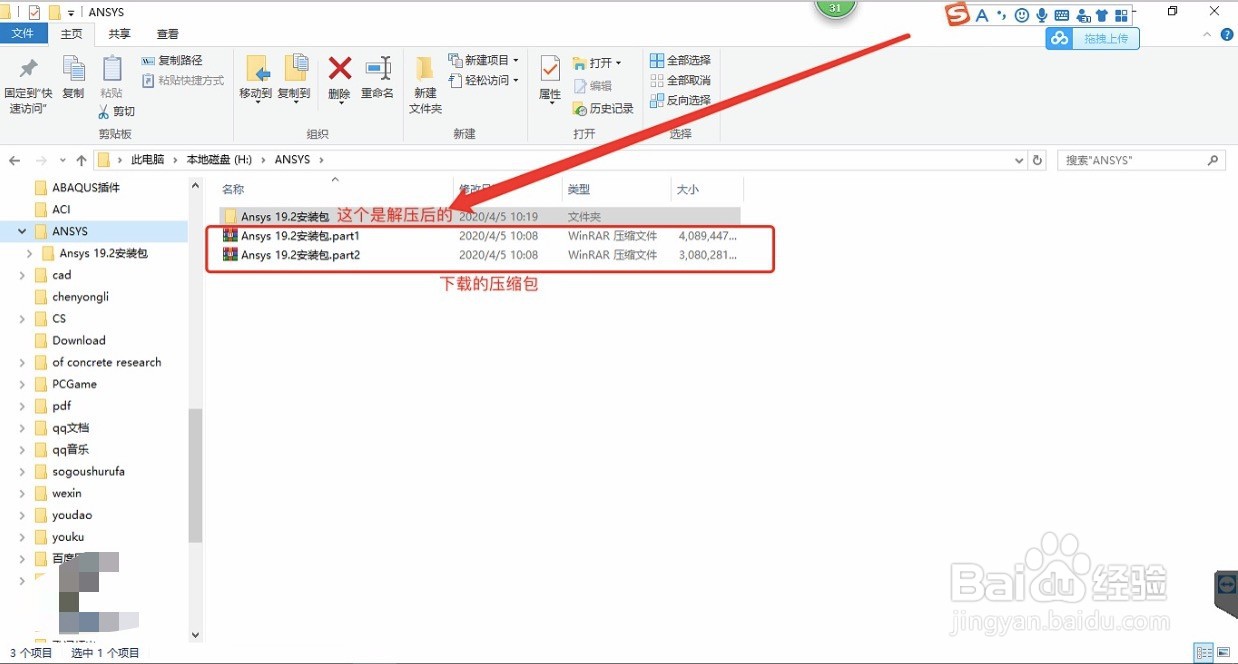Screen dimensions: 1238x664
Task: Open the 打开 (Open) dropdown
Action: tap(597, 63)
